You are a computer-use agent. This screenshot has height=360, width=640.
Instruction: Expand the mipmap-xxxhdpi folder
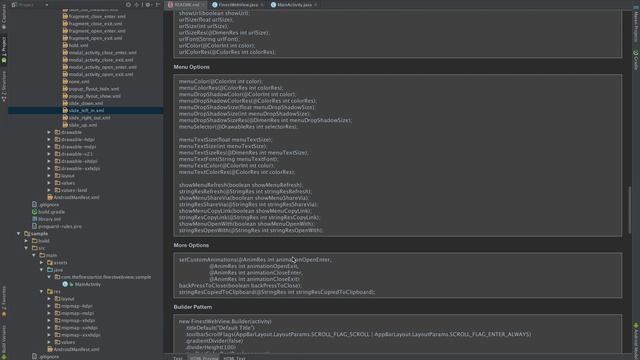(49, 335)
